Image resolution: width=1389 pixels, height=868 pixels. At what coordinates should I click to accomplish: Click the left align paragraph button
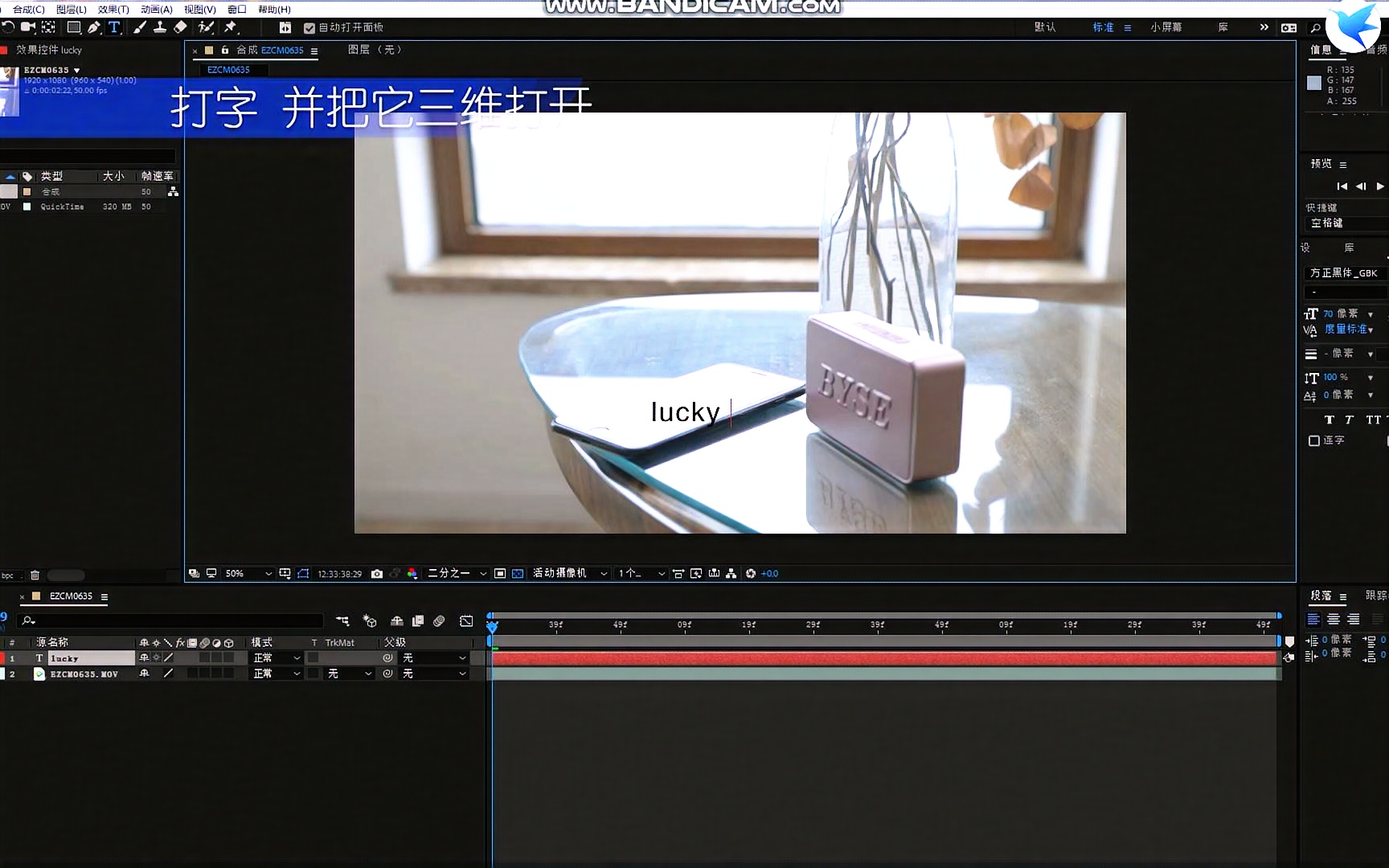coord(1313,620)
